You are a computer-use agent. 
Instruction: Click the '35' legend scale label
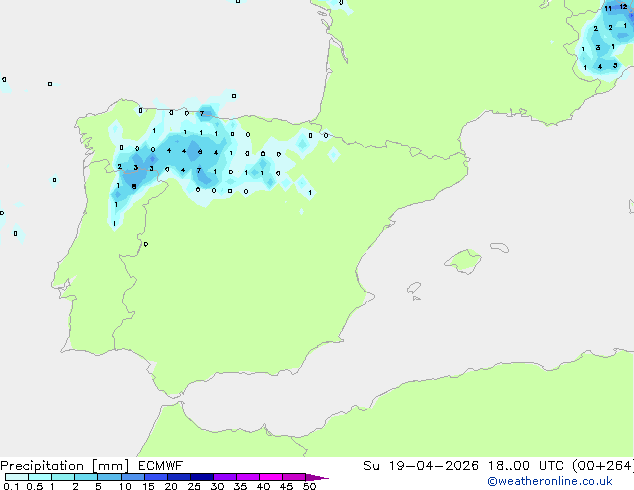click(x=240, y=486)
